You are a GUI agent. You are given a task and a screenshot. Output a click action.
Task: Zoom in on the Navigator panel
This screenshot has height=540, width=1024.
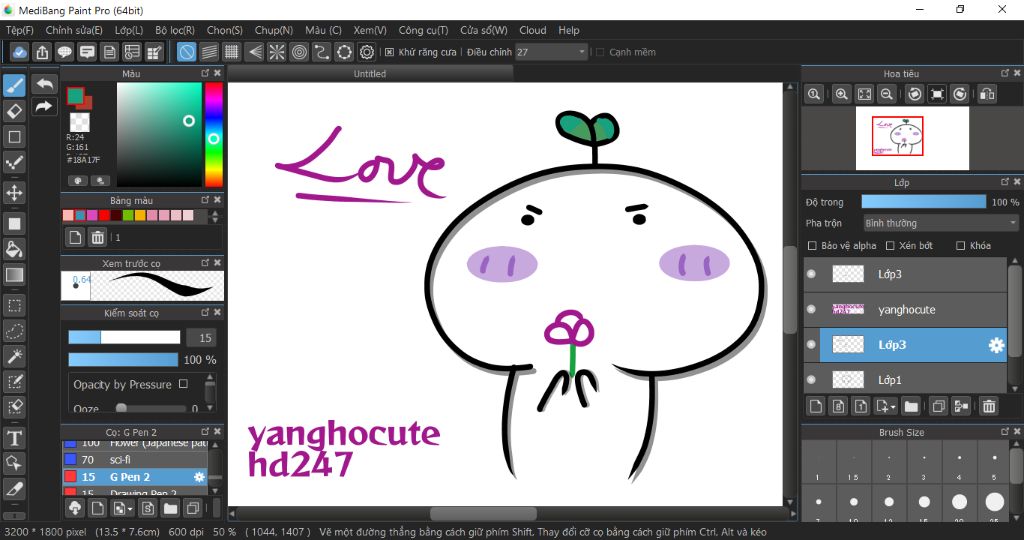[842, 94]
